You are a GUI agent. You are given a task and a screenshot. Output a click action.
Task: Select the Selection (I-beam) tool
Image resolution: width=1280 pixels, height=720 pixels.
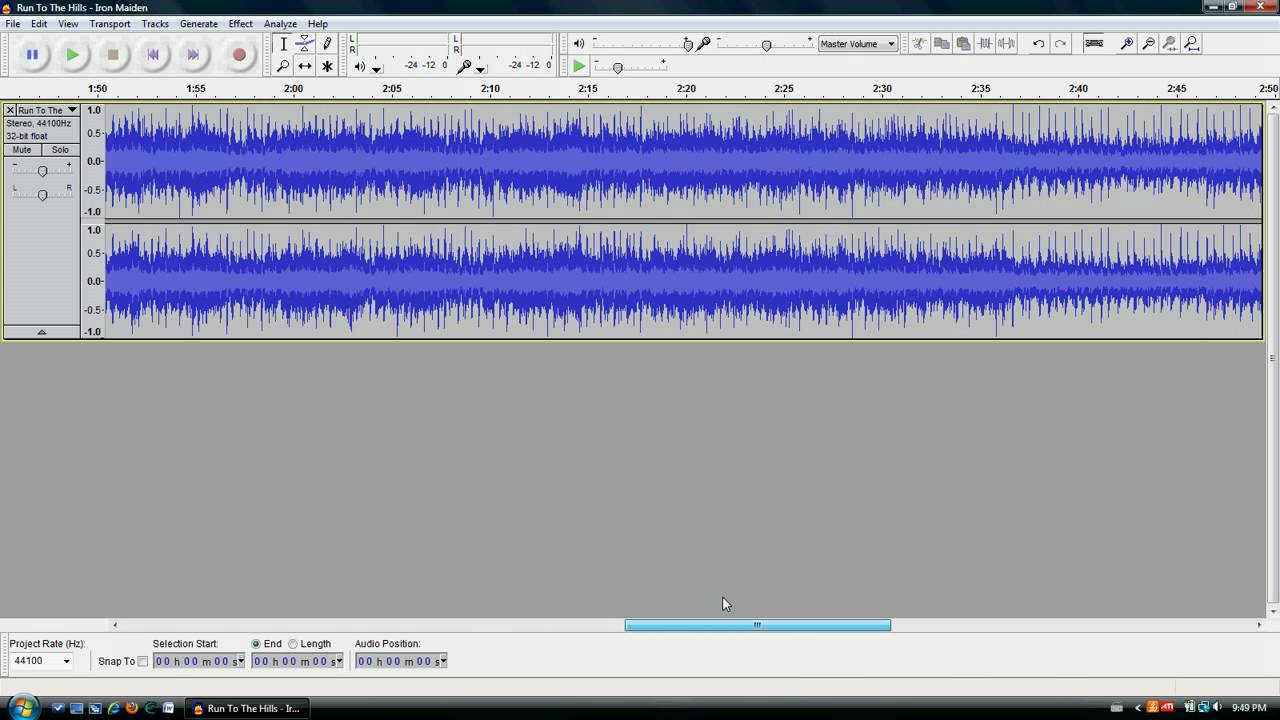(x=283, y=44)
